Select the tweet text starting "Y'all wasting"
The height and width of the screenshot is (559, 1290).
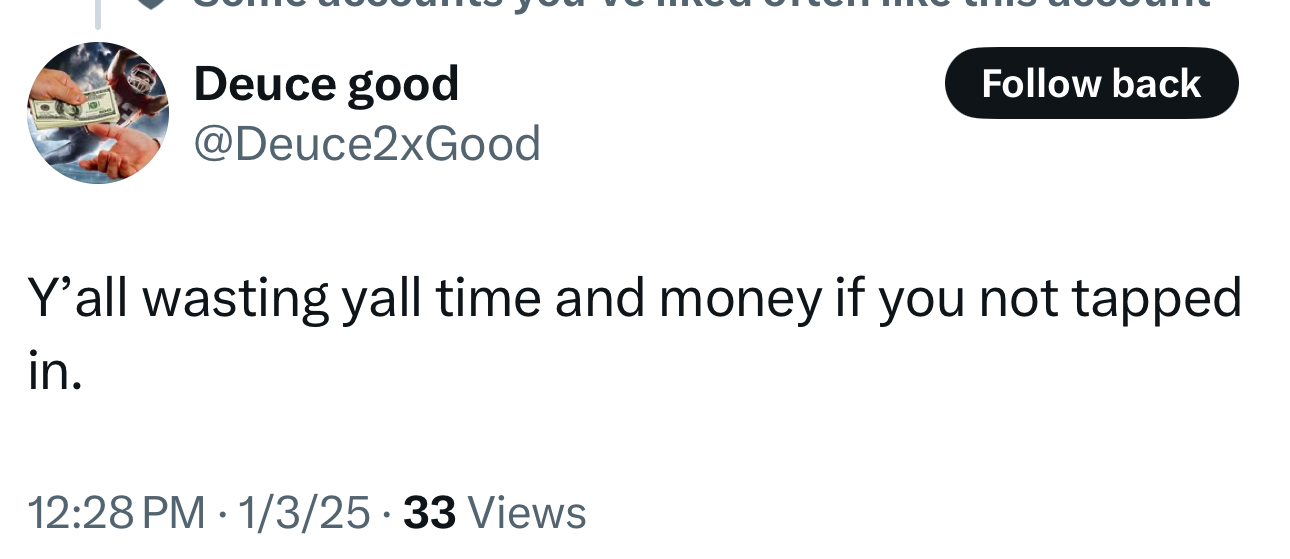coord(634,334)
